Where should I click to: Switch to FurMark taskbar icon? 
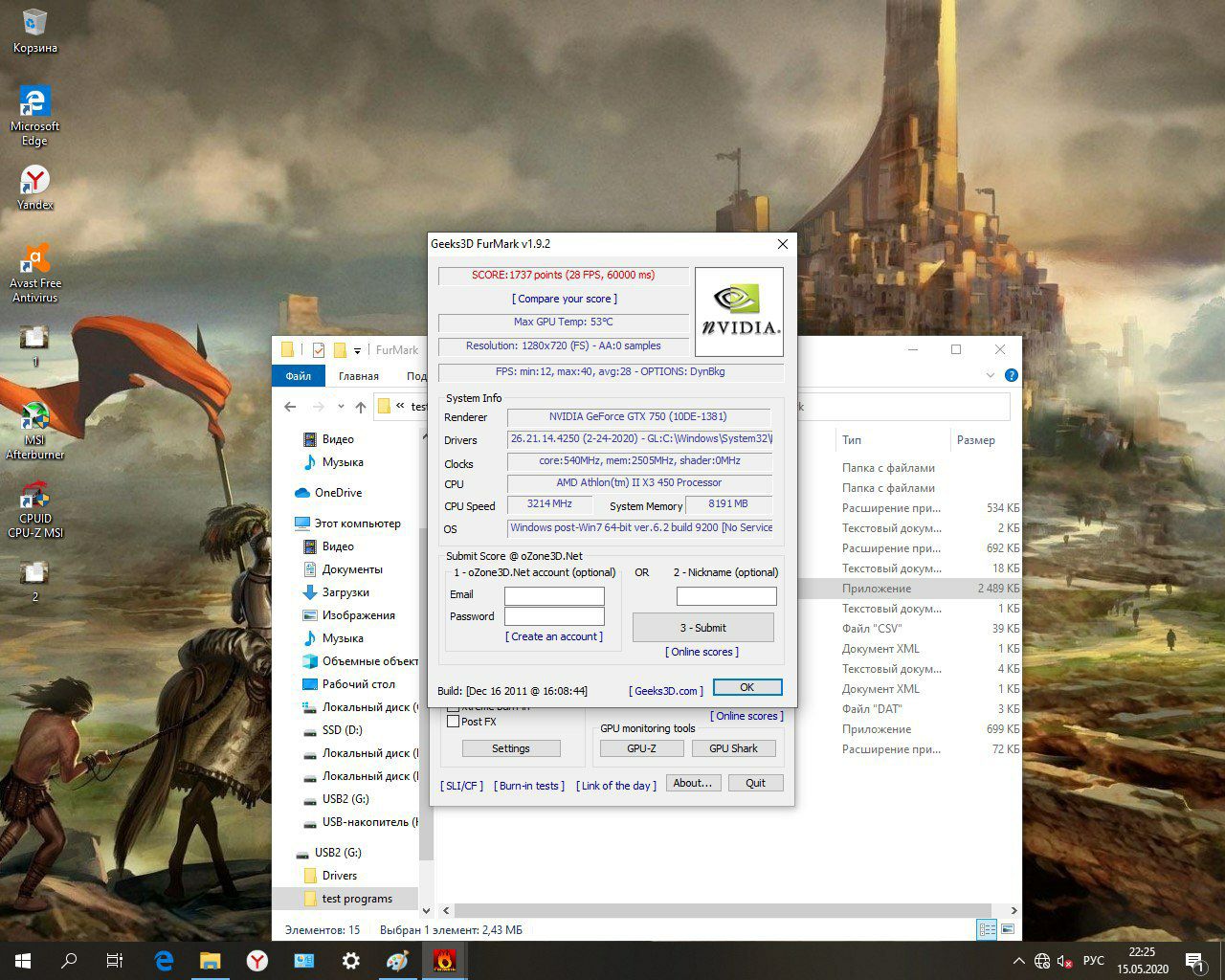[x=444, y=961]
